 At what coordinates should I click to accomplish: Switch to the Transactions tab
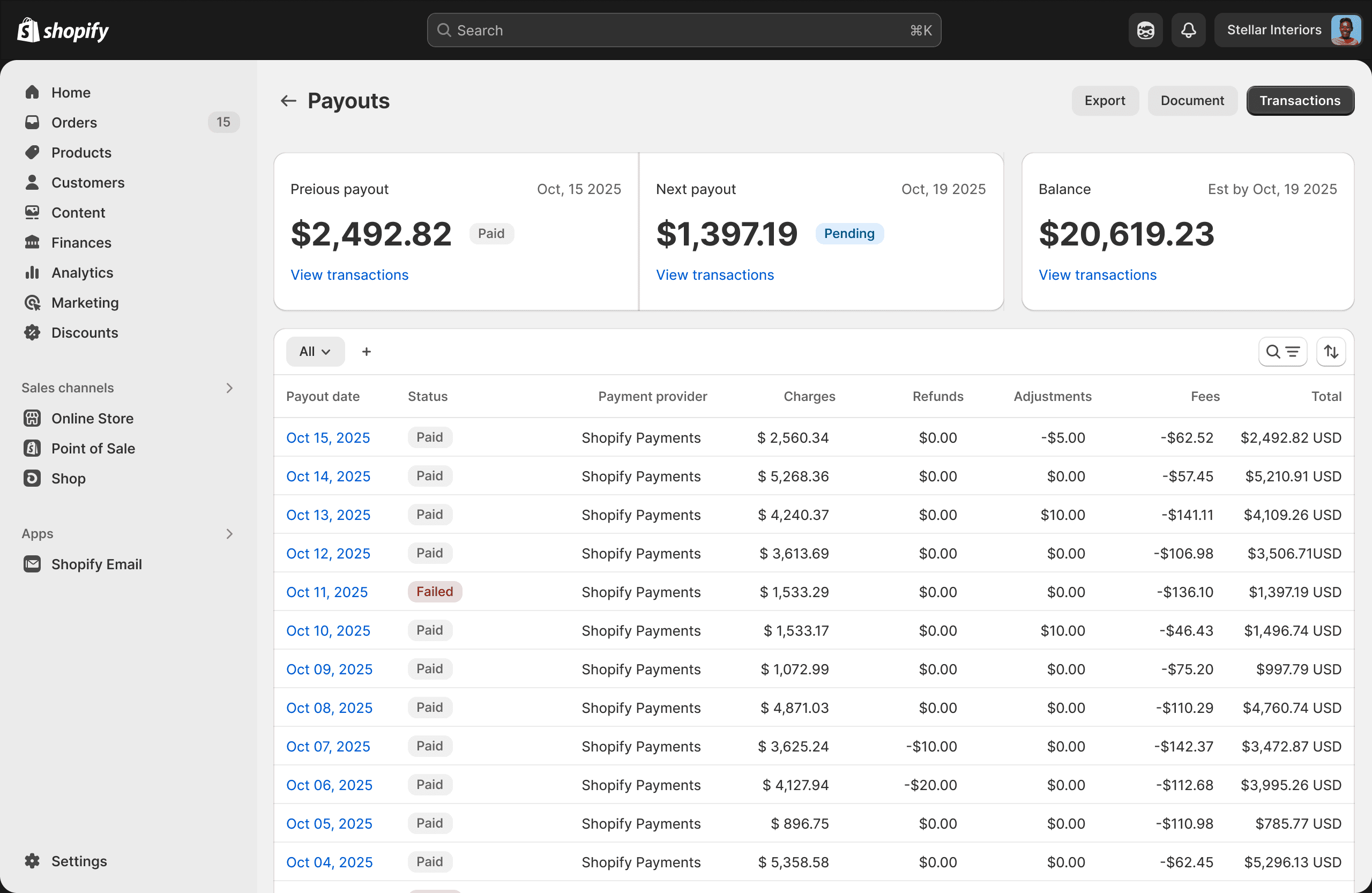(x=1300, y=100)
